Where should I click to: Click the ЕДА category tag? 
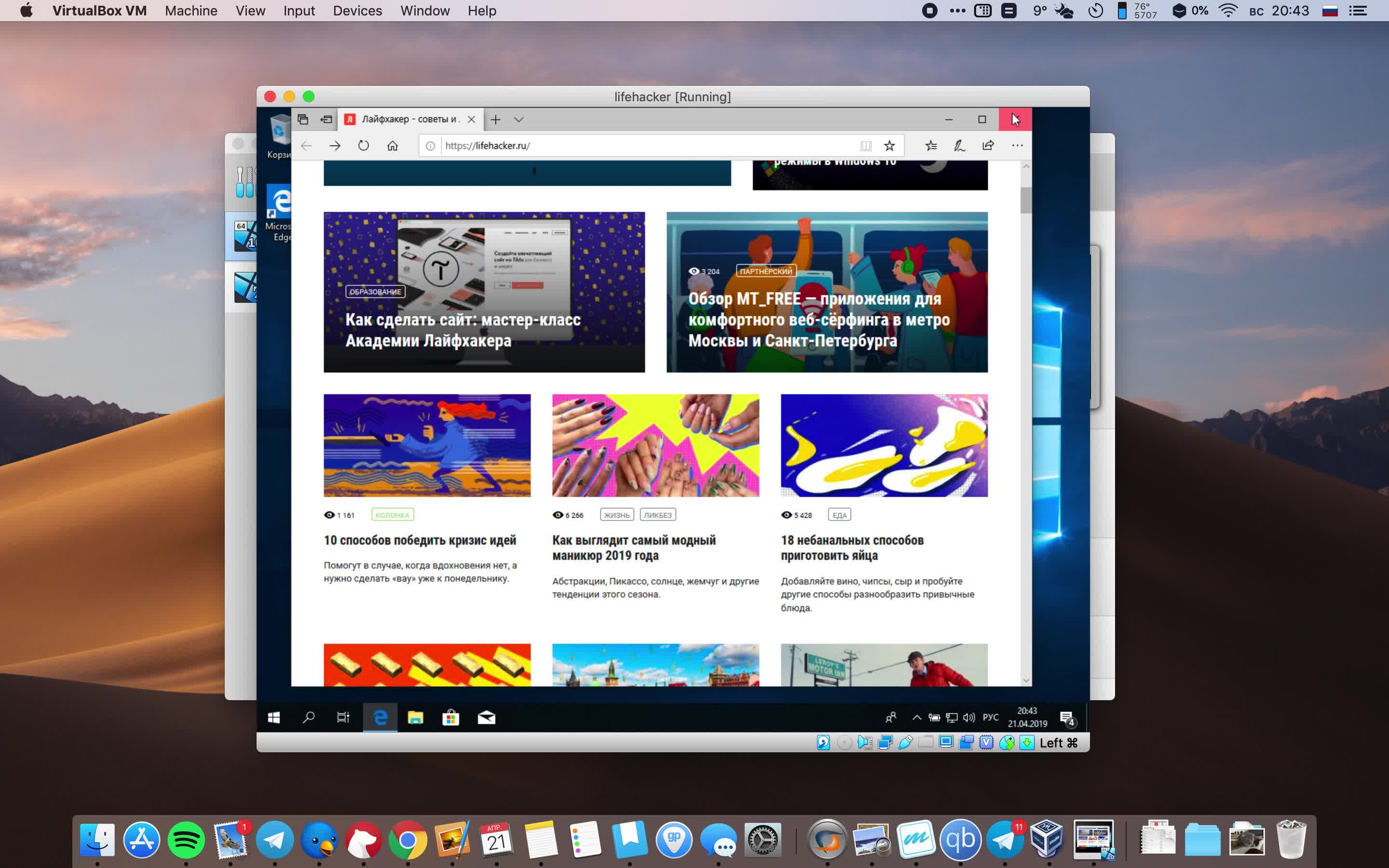point(839,515)
